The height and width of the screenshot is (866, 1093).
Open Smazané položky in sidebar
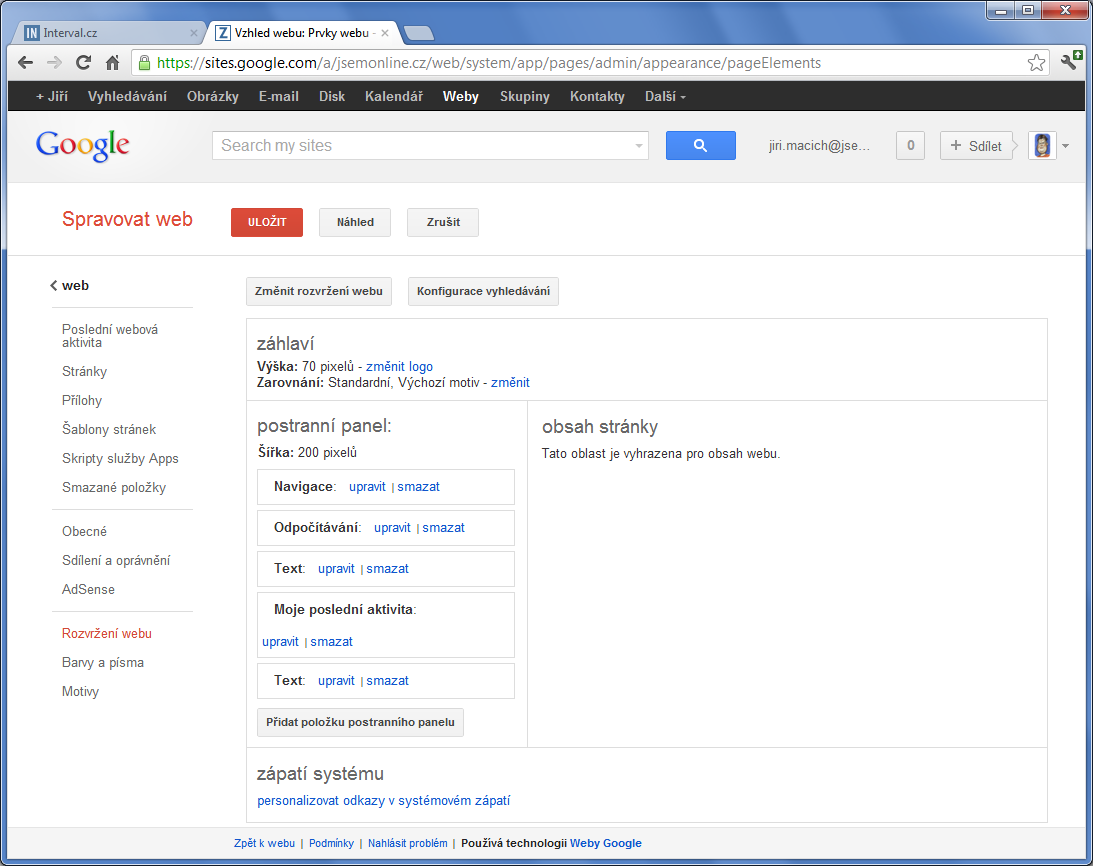click(114, 488)
